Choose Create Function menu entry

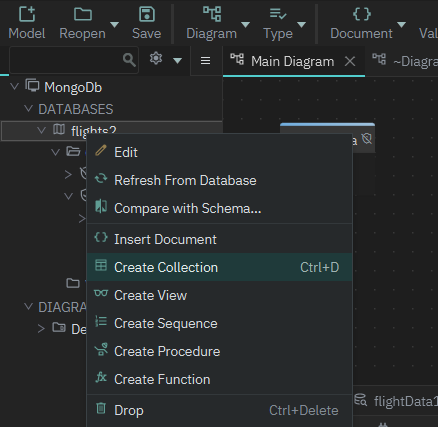click(x=219, y=379)
